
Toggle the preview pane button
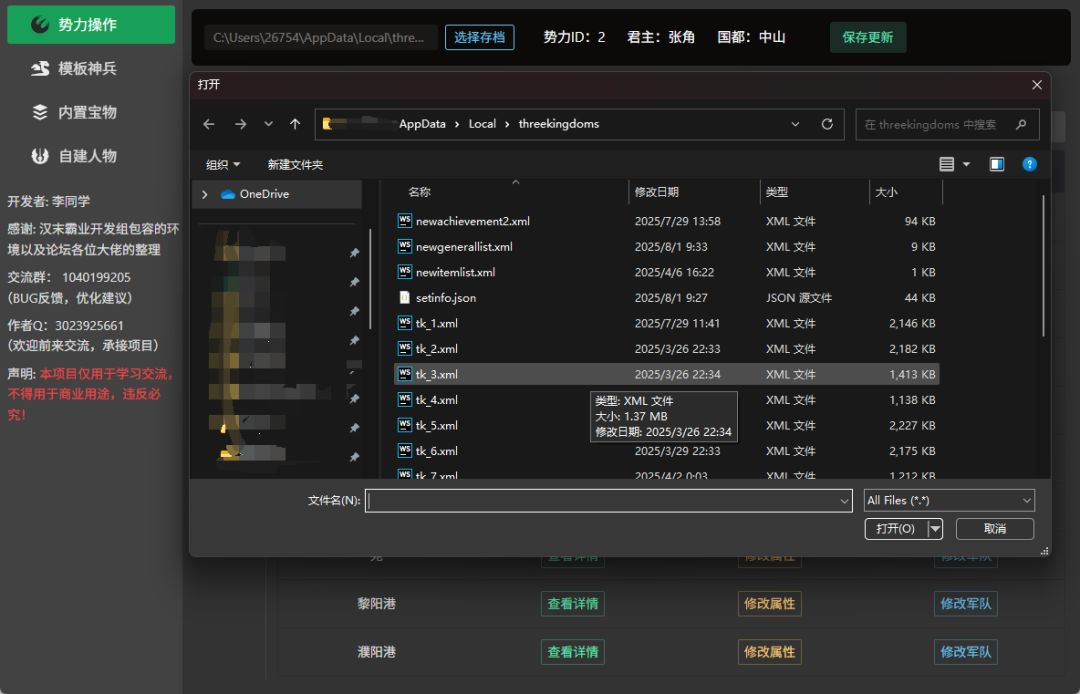(997, 164)
